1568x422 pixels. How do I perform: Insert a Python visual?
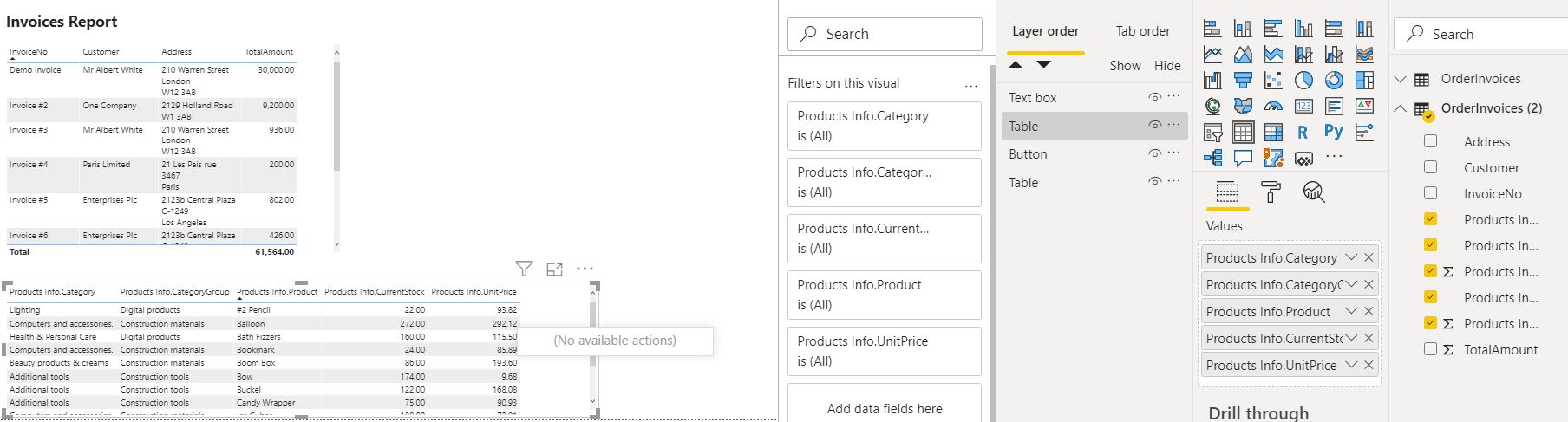click(1334, 132)
